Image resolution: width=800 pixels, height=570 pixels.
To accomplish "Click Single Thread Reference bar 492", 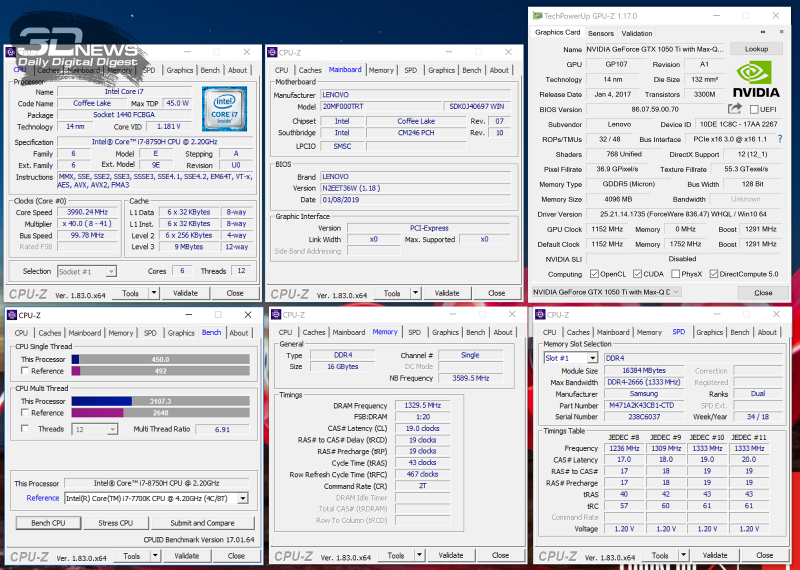I will pyautogui.click(x=160, y=371).
